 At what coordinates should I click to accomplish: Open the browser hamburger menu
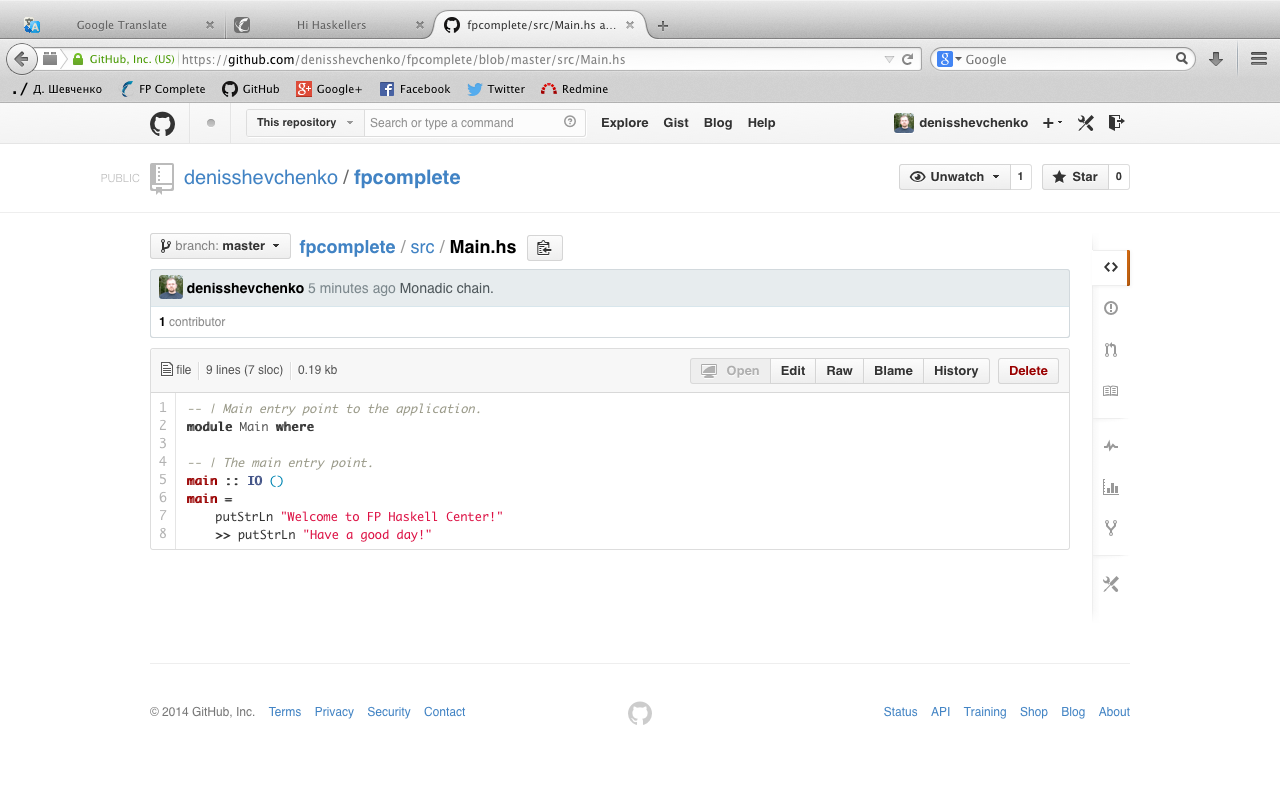[x=1259, y=59]
